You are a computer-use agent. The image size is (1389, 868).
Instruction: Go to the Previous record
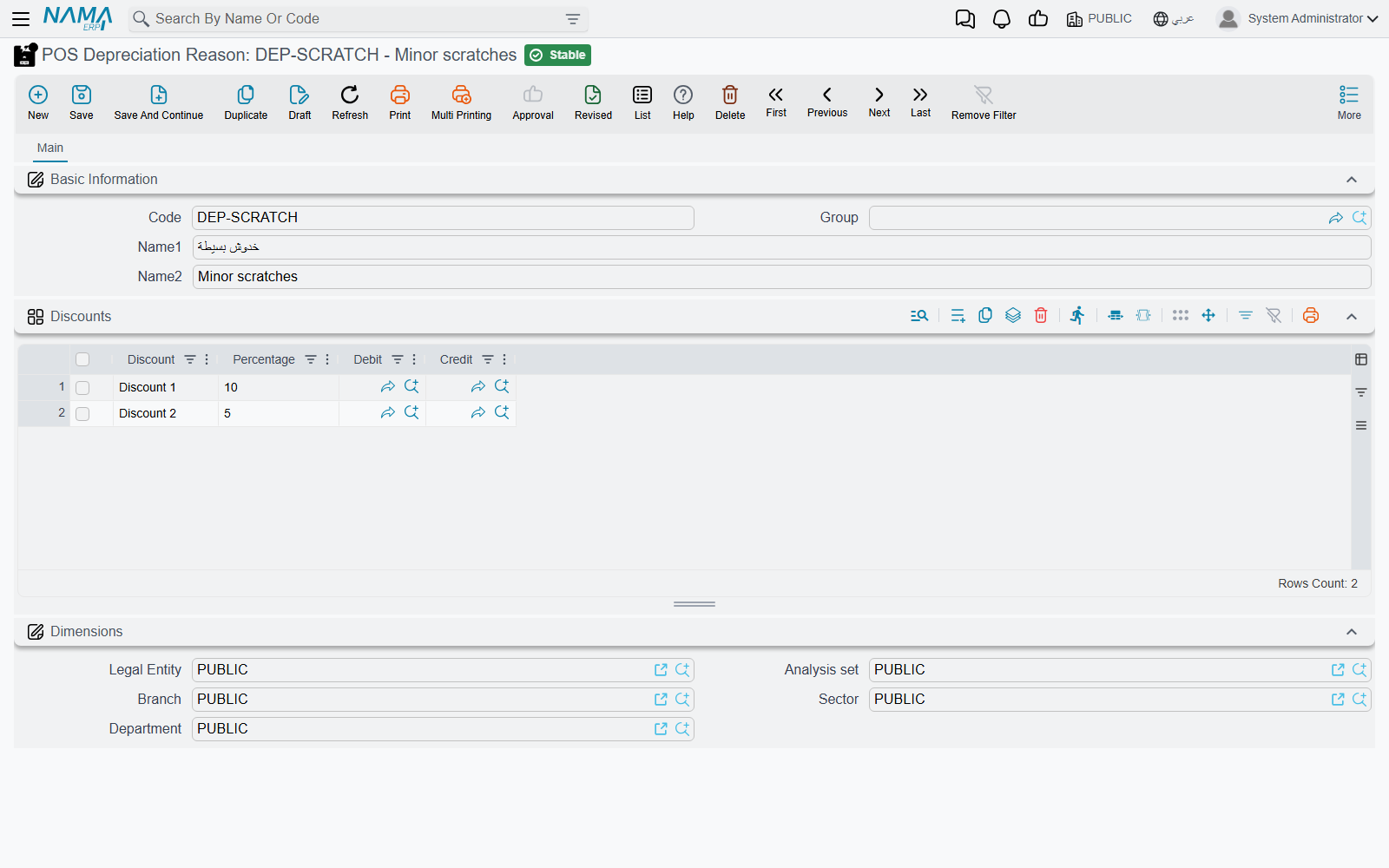click(x=827, y=101)
